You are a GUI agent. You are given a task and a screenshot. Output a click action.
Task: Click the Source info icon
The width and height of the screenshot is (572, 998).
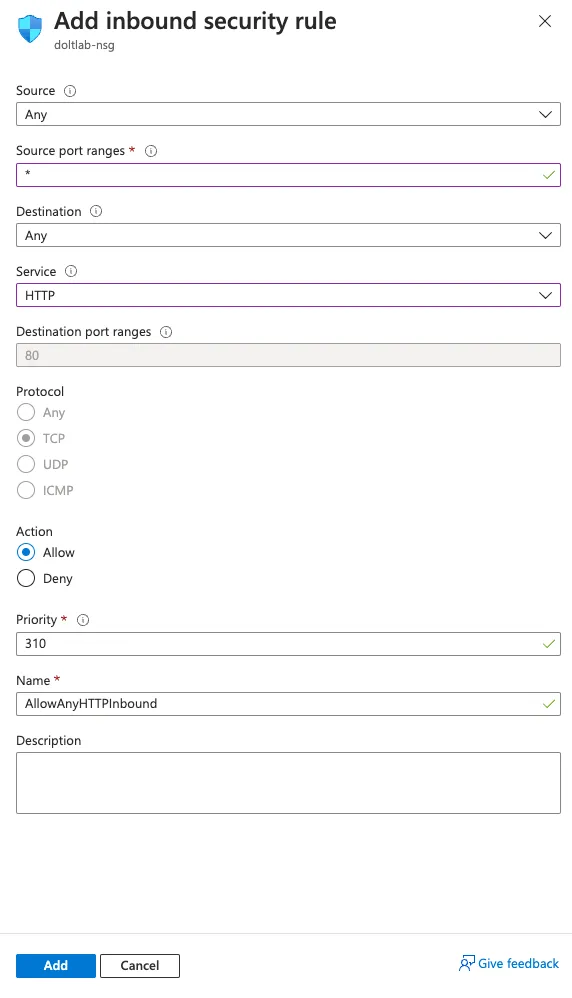coord(70,91)
